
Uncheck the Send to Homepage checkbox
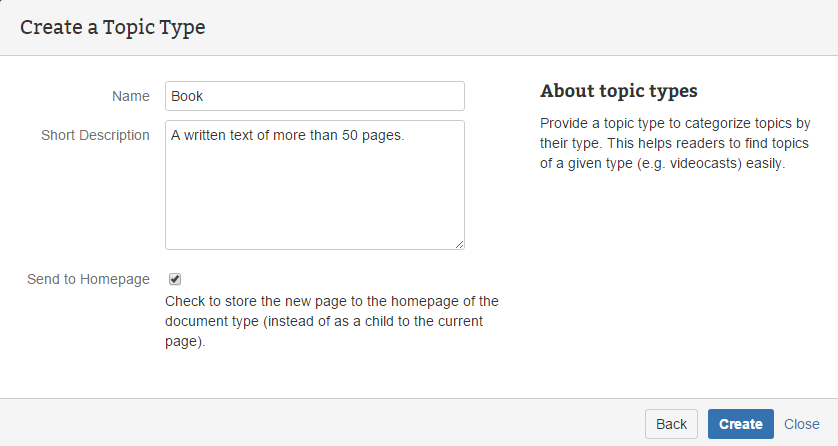pos(175,279)
